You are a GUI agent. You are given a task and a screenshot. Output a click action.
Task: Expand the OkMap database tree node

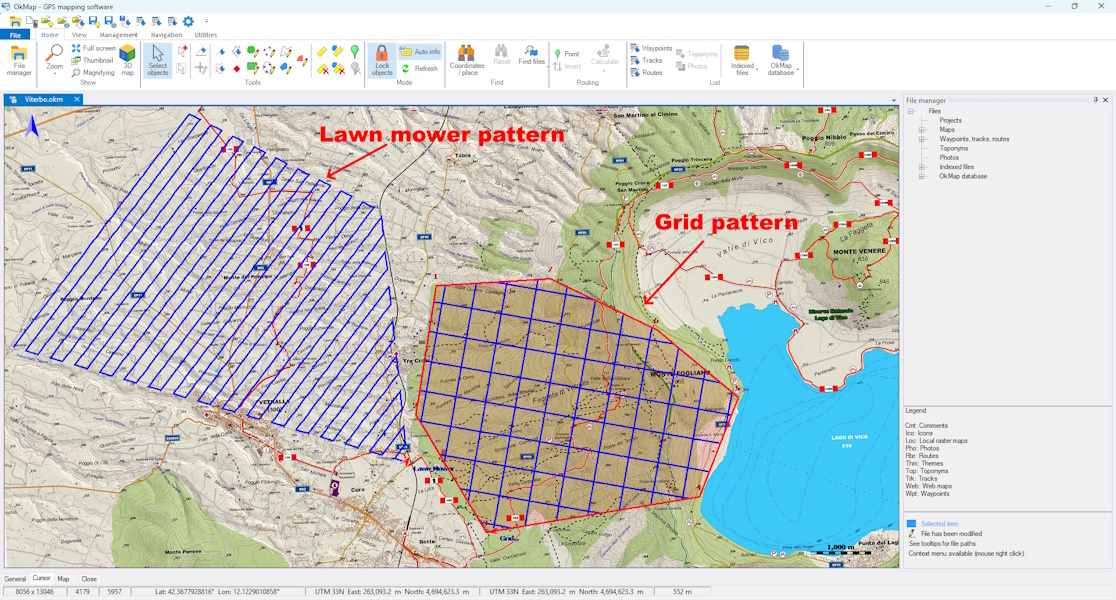(x=921, y=176)
